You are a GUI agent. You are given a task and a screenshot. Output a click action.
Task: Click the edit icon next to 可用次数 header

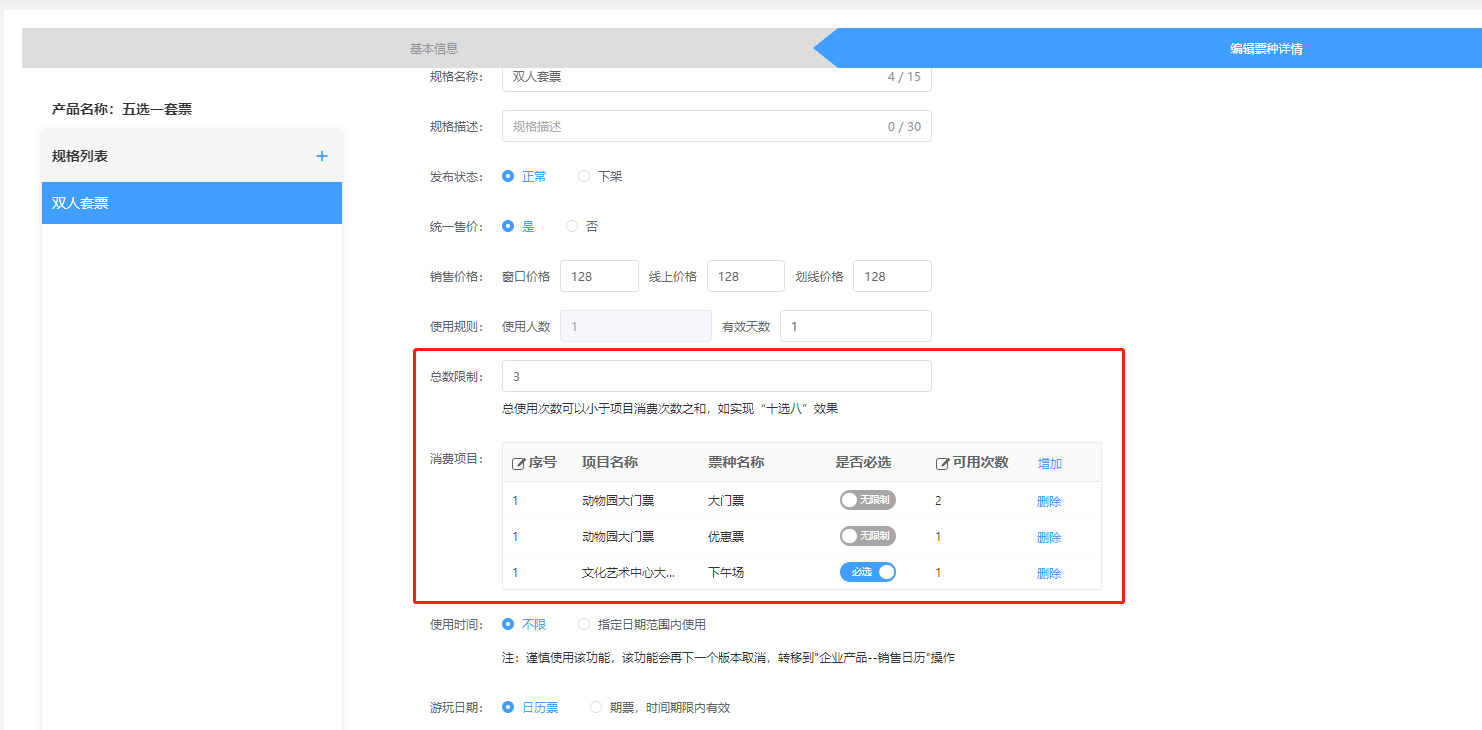pyautogui.click(x=942, y=464)
